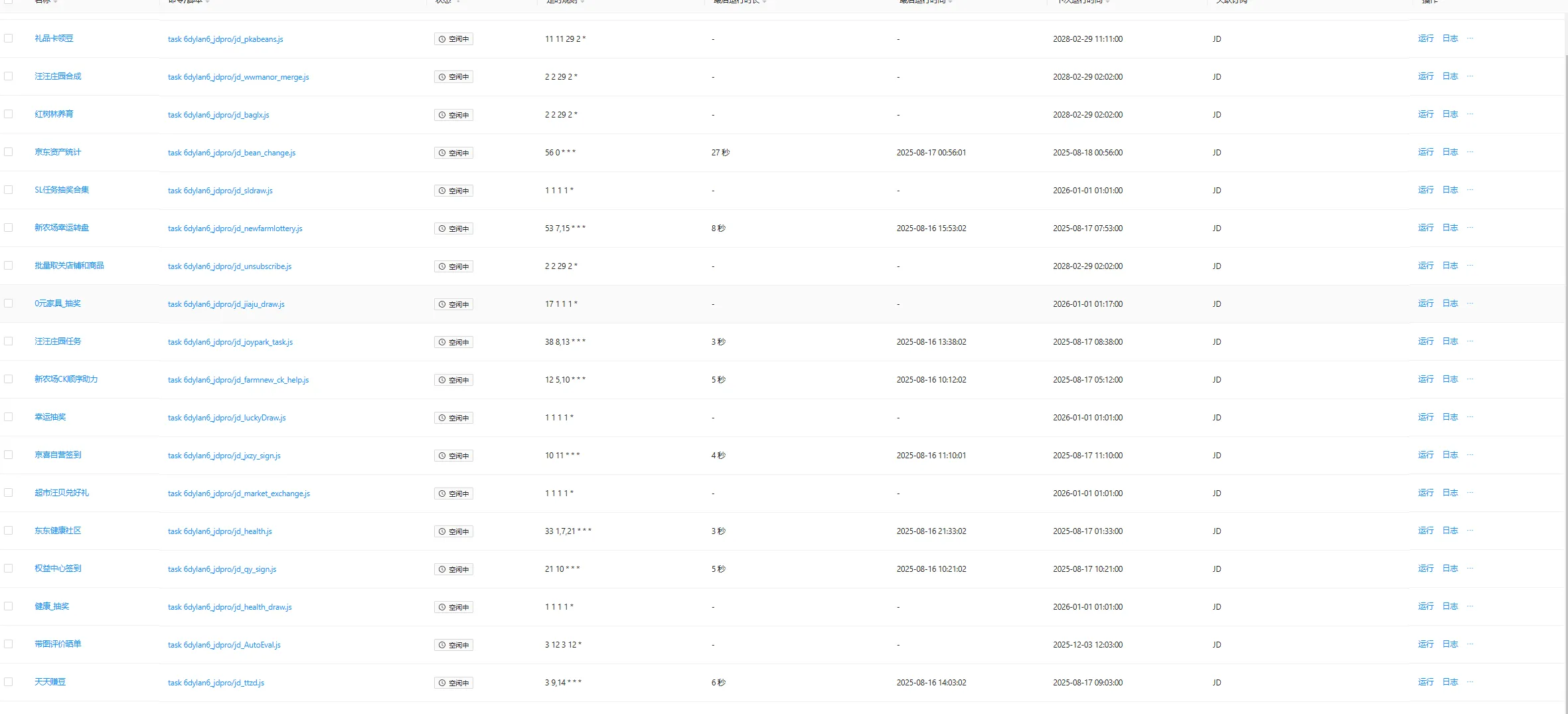This screenshot has height=714, width=1568.
Task: Open the SL任务抽奖合集 task details
Action: pyautogui.click(x=62, y=190)
